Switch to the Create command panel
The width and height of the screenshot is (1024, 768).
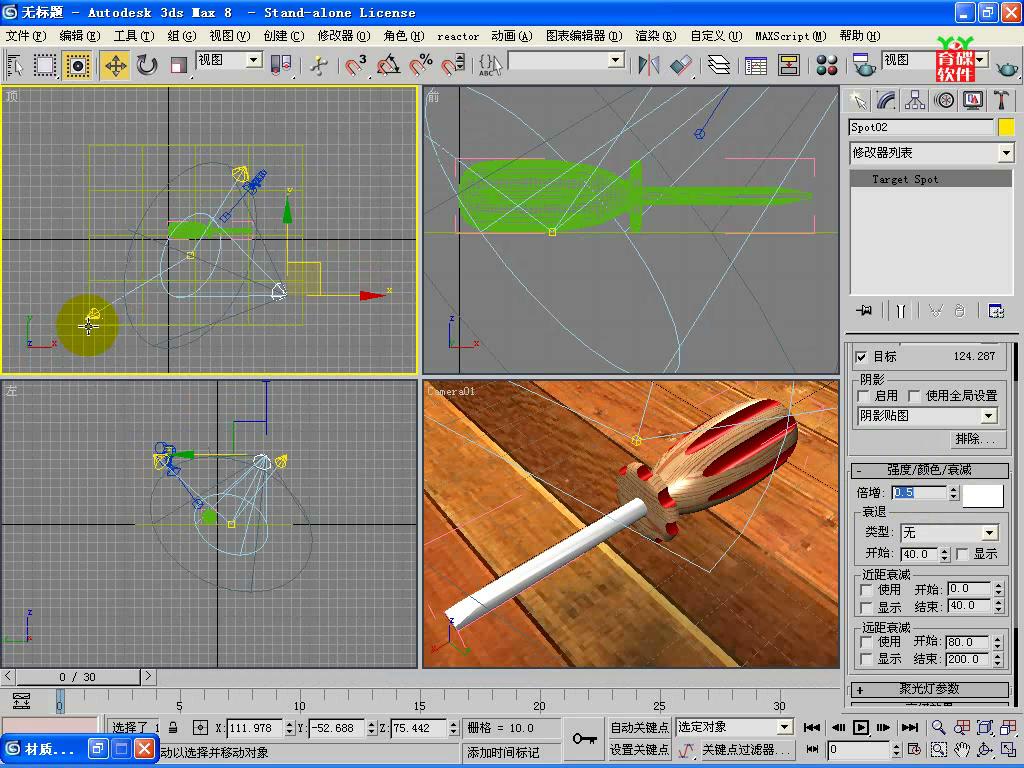[858, 101]
